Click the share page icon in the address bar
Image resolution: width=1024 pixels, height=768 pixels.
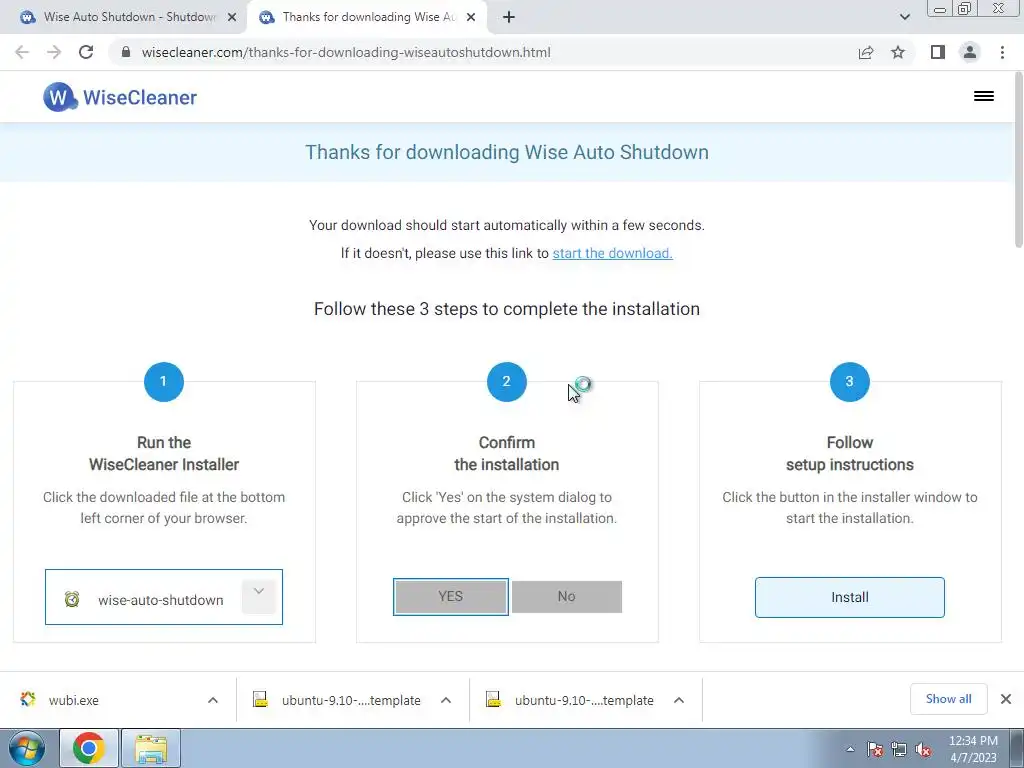point(866,52)
